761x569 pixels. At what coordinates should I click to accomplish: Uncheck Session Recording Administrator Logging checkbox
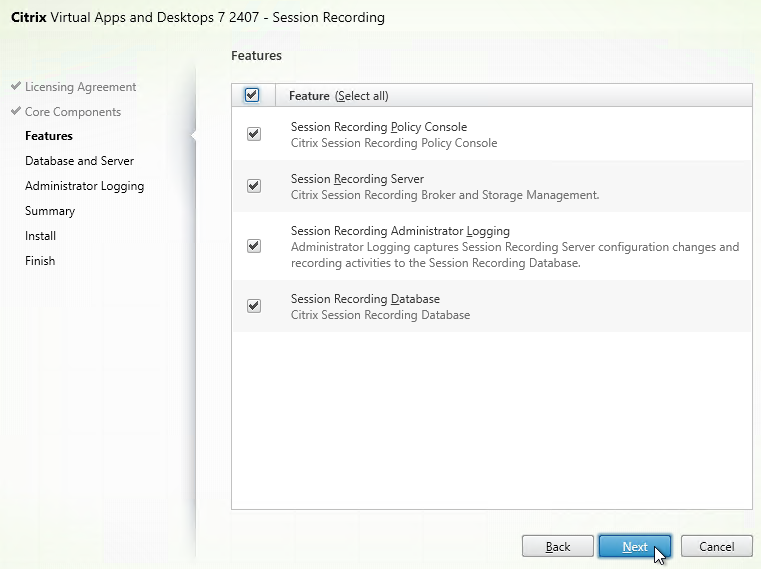pyautogui.click(x=254, y=246)
